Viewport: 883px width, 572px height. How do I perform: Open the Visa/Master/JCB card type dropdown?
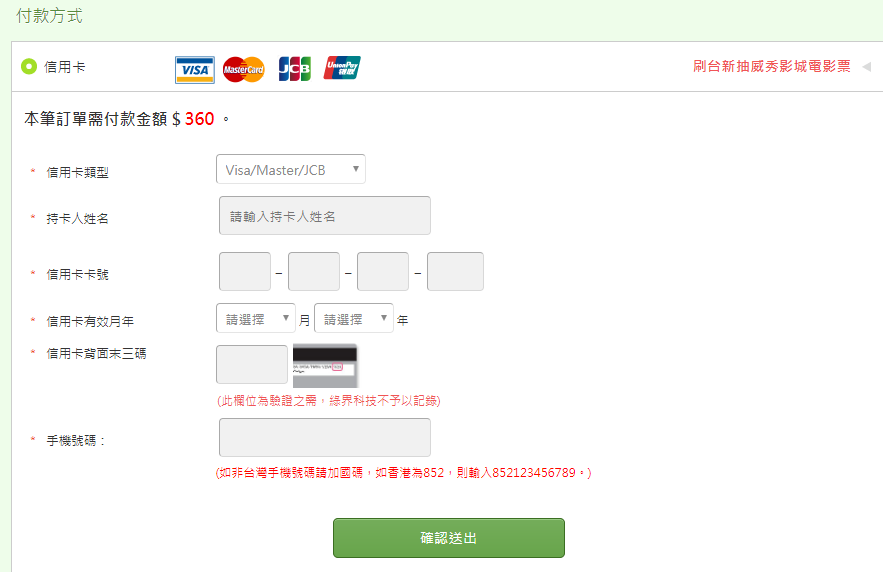pos(291,169)
